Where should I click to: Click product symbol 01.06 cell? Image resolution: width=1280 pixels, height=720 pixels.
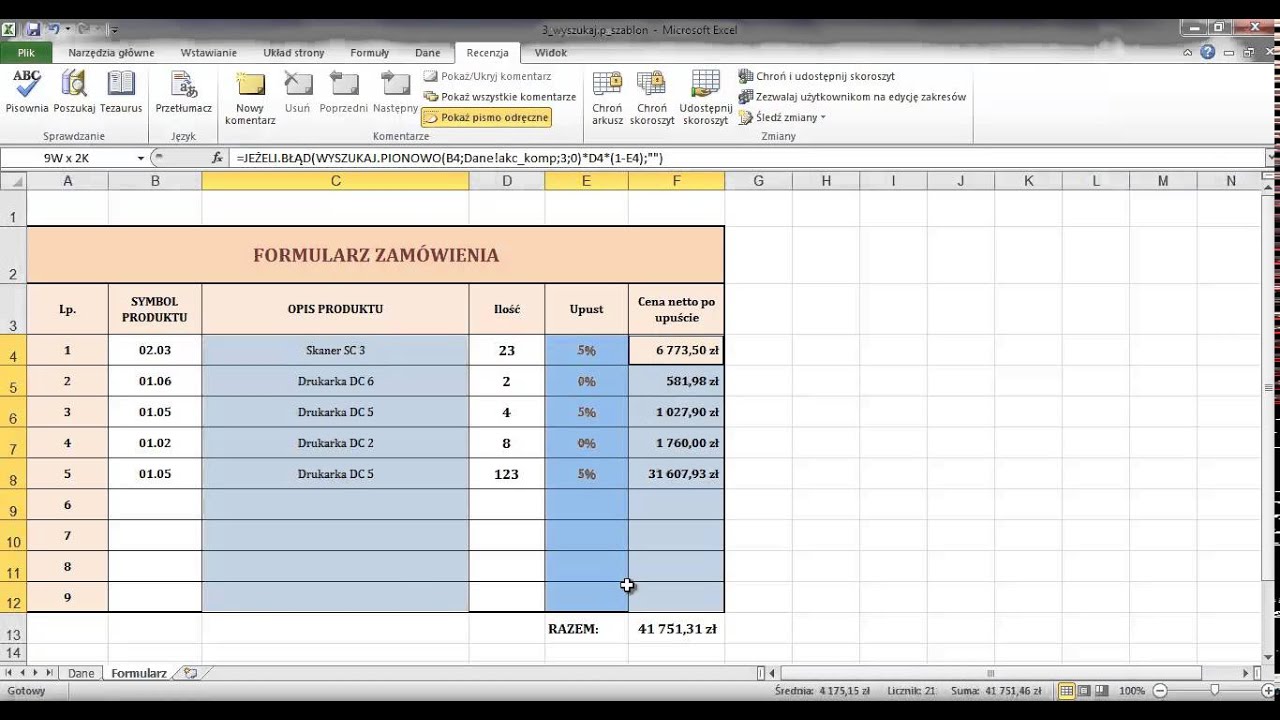click(x=155, y=381)
